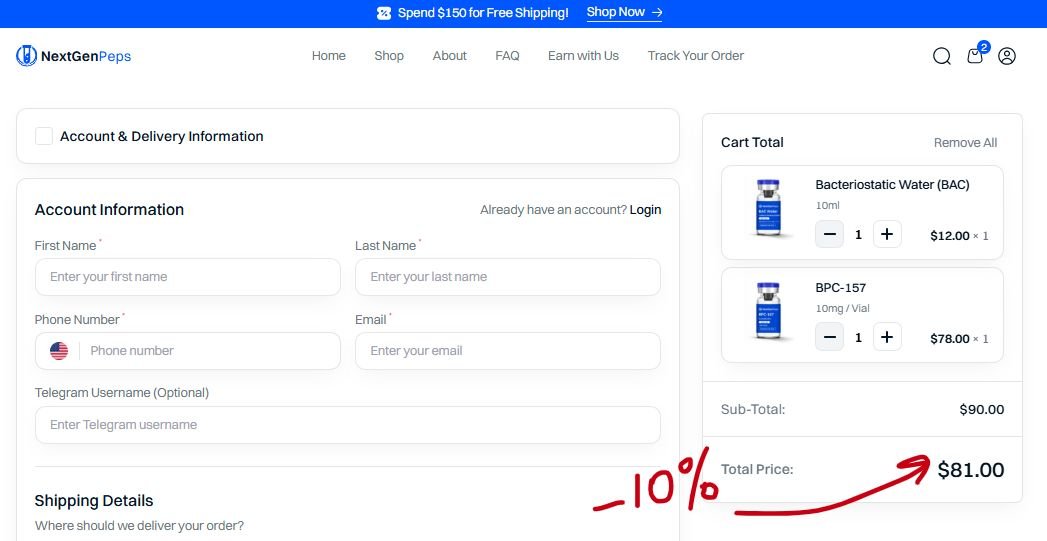Screen dimensions: 1047x541
Task: Click the $78.00 item price
Action: [950, 339]
